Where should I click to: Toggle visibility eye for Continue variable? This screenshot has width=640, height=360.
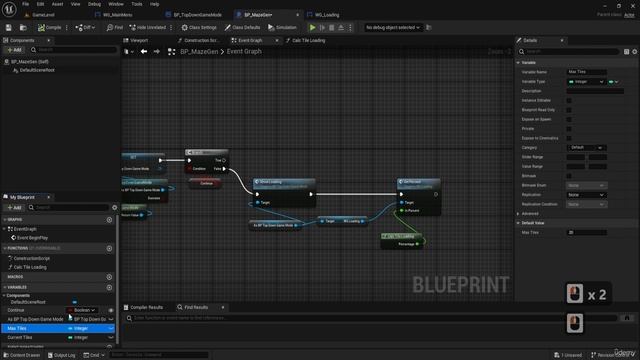click(111, 310)
